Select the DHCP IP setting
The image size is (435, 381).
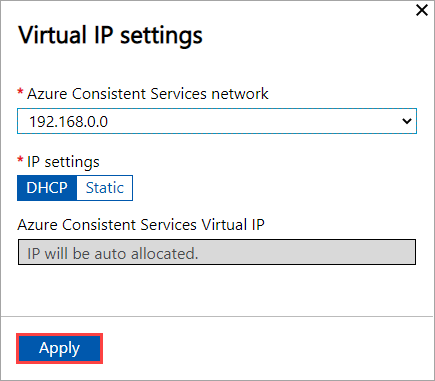pos(47,188)
